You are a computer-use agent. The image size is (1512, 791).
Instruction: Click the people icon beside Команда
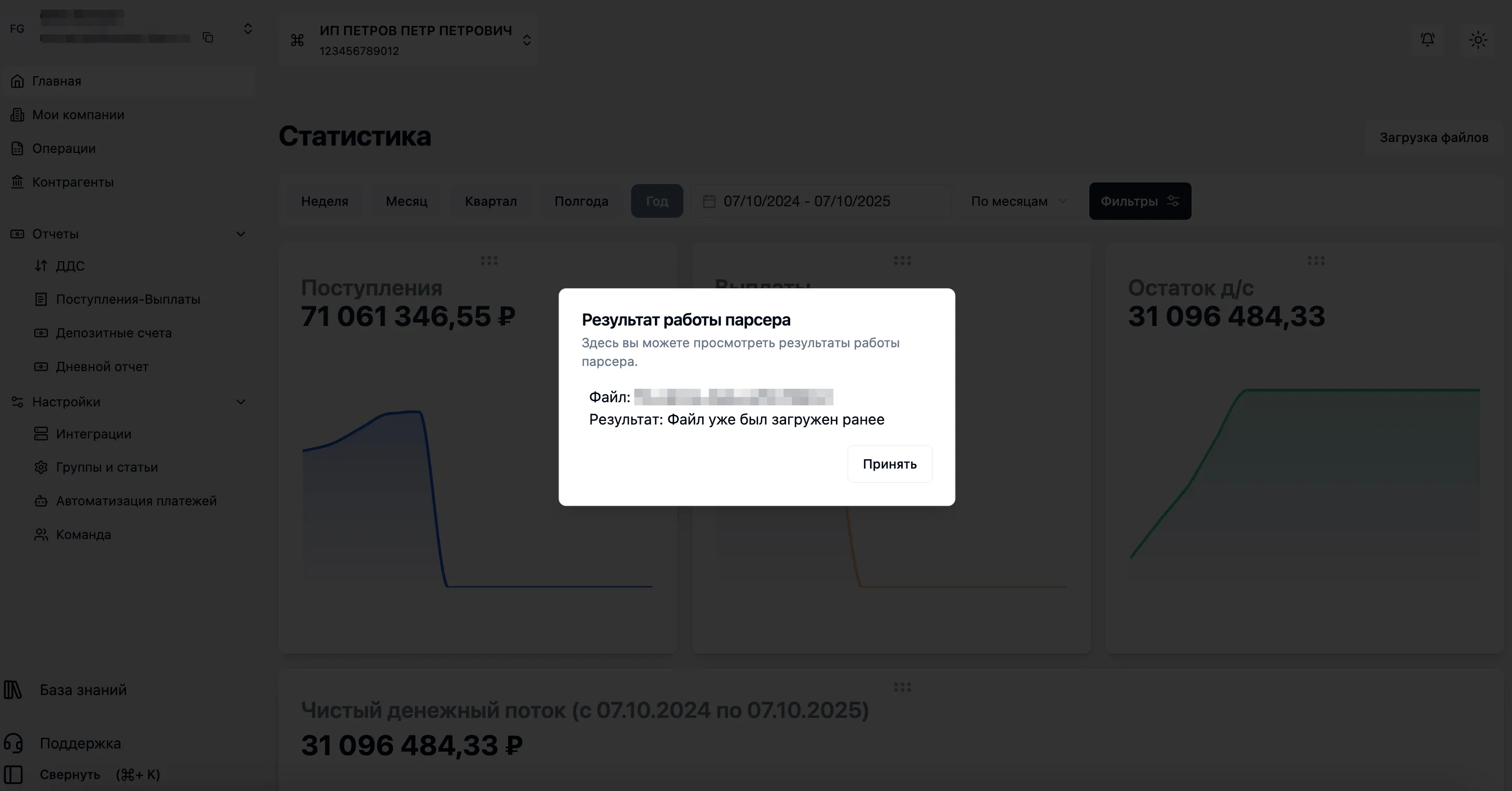click(x=40, y=534)
